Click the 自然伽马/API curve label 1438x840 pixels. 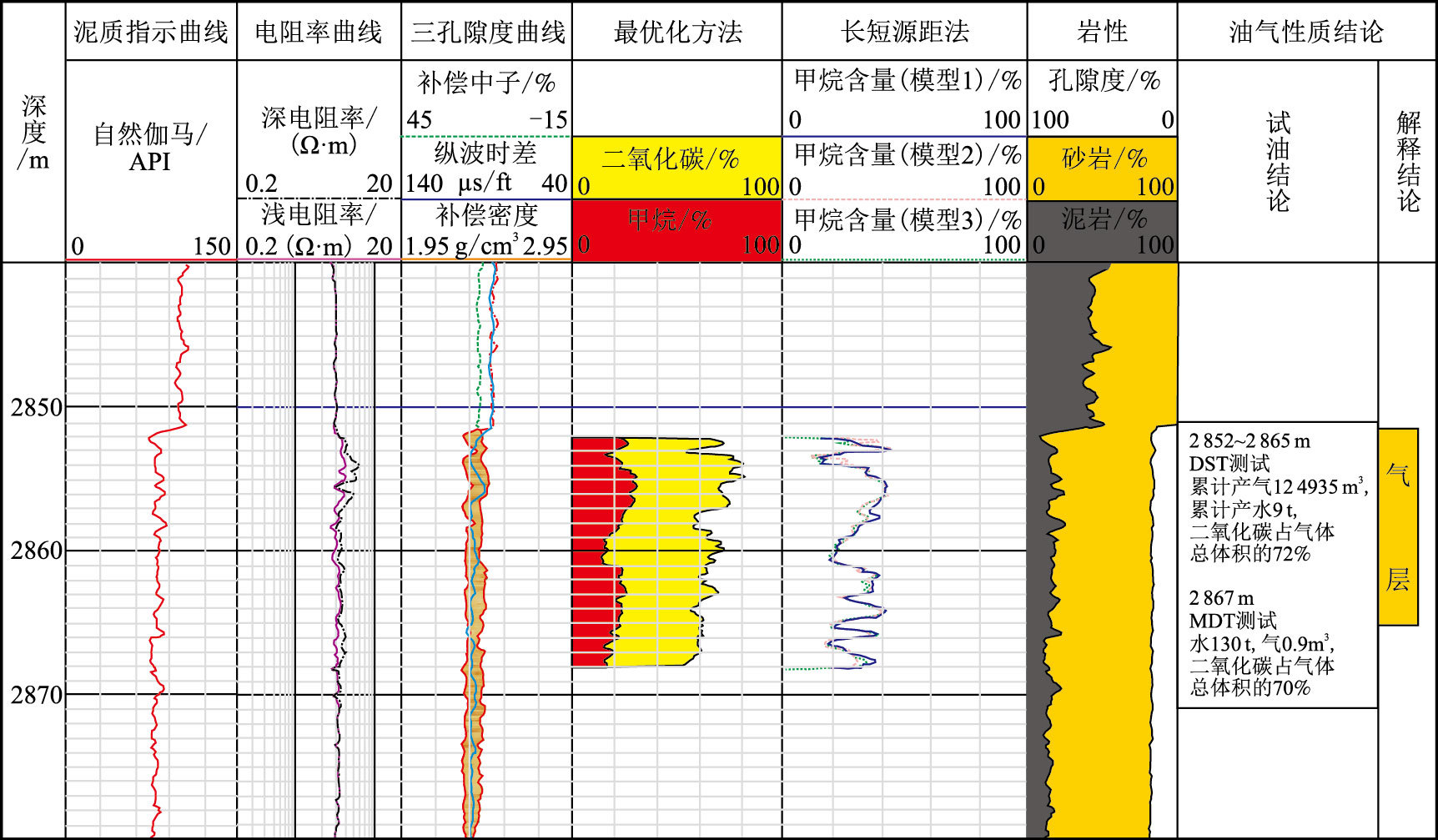point(150,147)
